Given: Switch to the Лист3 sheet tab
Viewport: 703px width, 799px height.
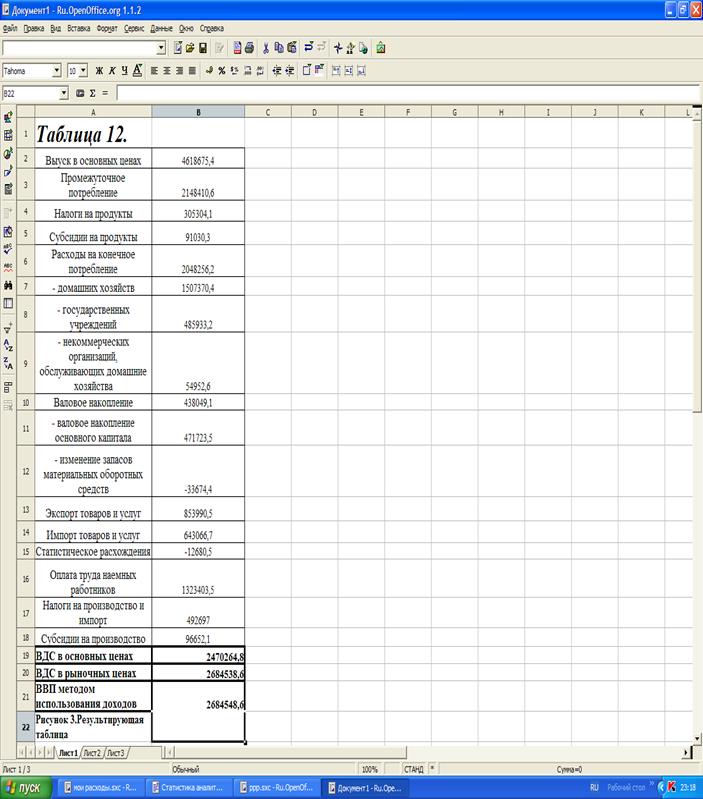Looking at the screenshot, I should click(116, 753).
